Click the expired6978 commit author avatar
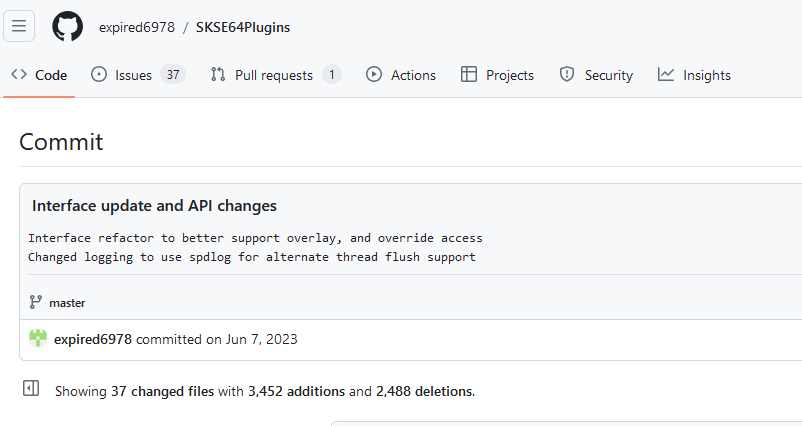The width and height of the screenshot is (802, 426). [38, 339]
